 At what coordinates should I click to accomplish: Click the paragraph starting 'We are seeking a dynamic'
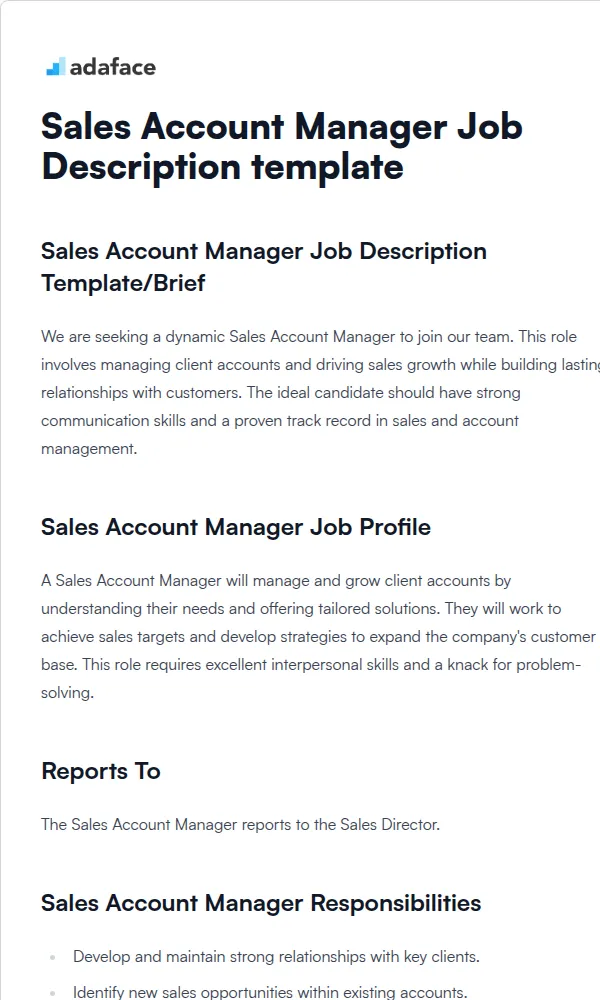[x=320, y=392]
